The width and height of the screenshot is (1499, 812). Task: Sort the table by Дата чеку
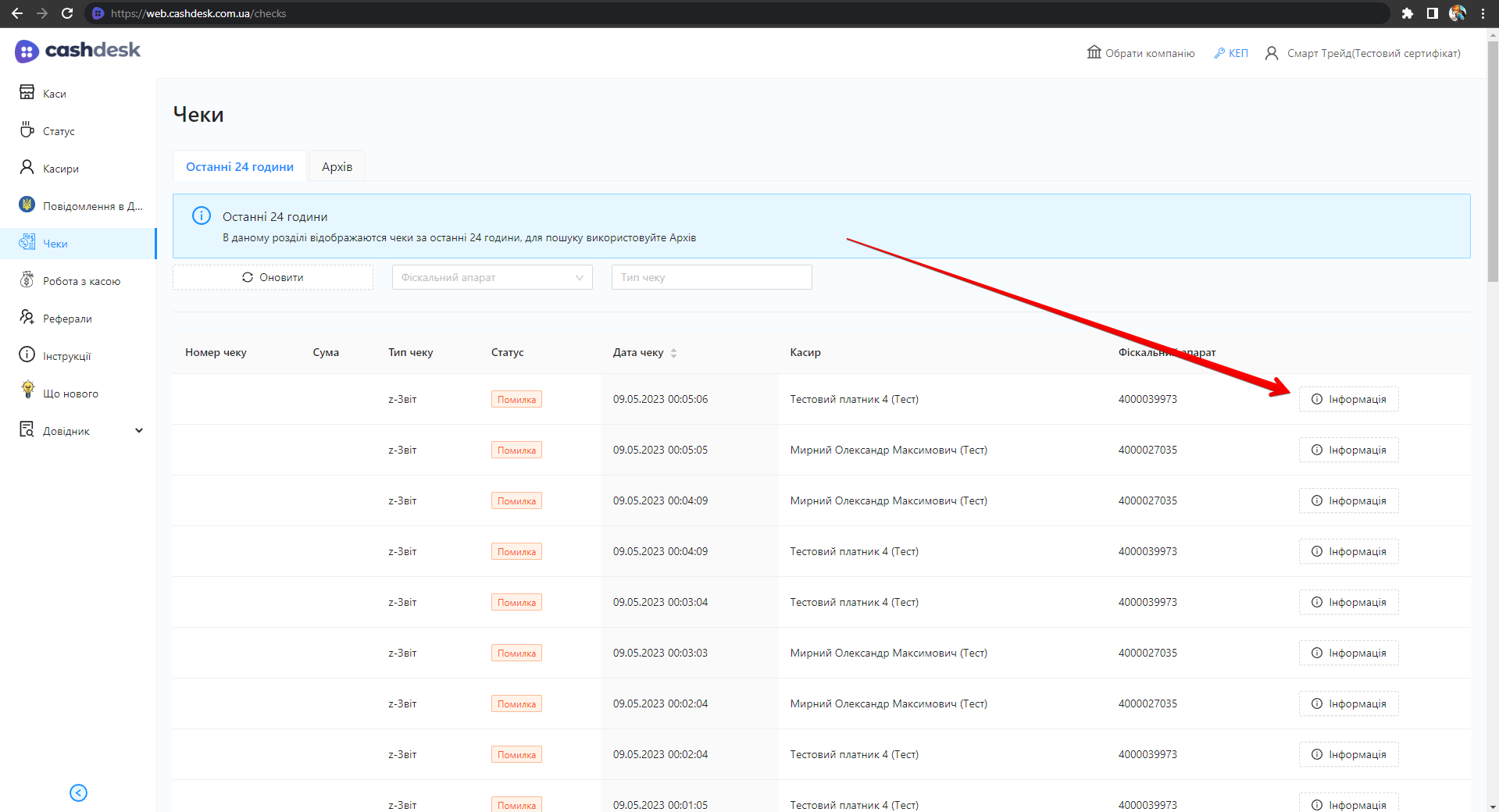[x=673, y=353]
